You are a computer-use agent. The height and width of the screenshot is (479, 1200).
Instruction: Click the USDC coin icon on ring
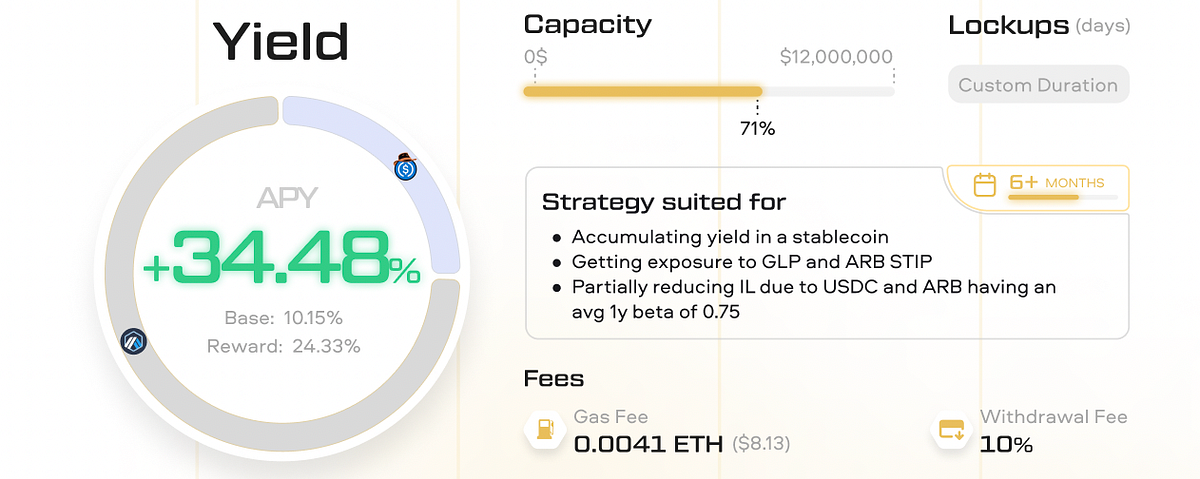tap(406, 169)
